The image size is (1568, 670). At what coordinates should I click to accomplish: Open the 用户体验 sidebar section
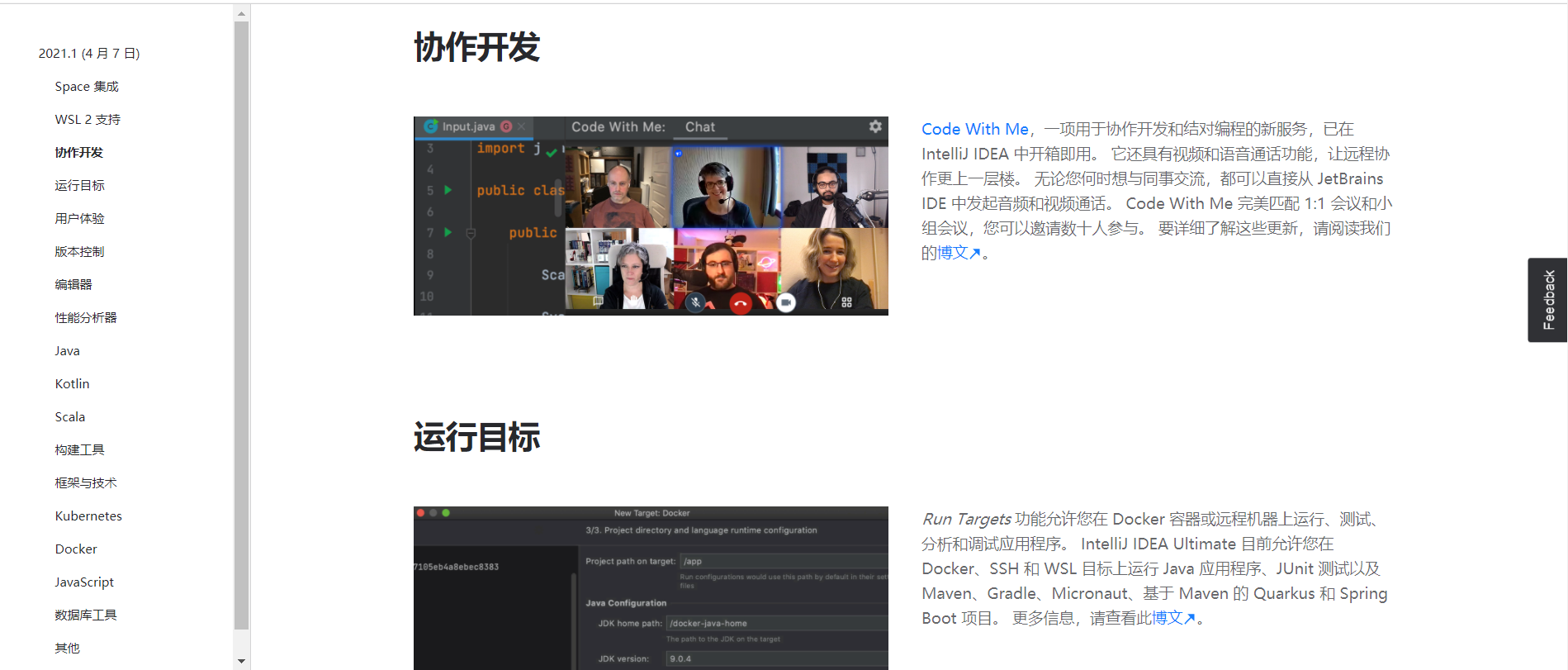(x=80, y=219)
